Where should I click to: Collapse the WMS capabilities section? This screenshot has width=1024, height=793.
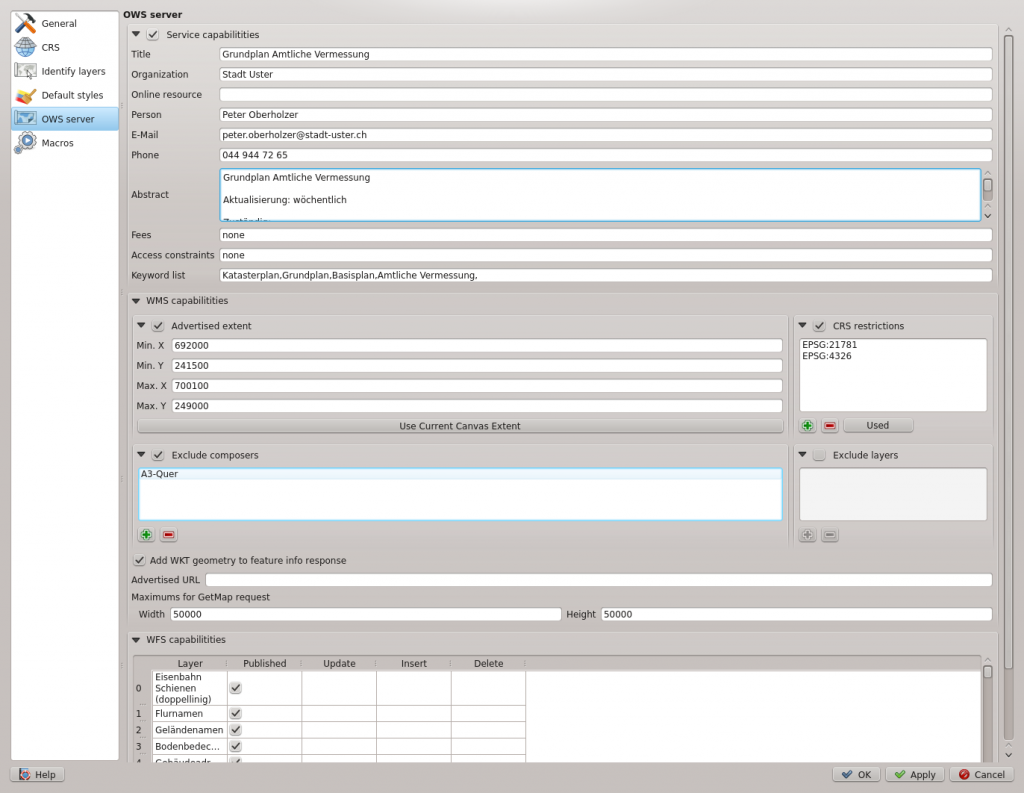click(x=135, y=300)
